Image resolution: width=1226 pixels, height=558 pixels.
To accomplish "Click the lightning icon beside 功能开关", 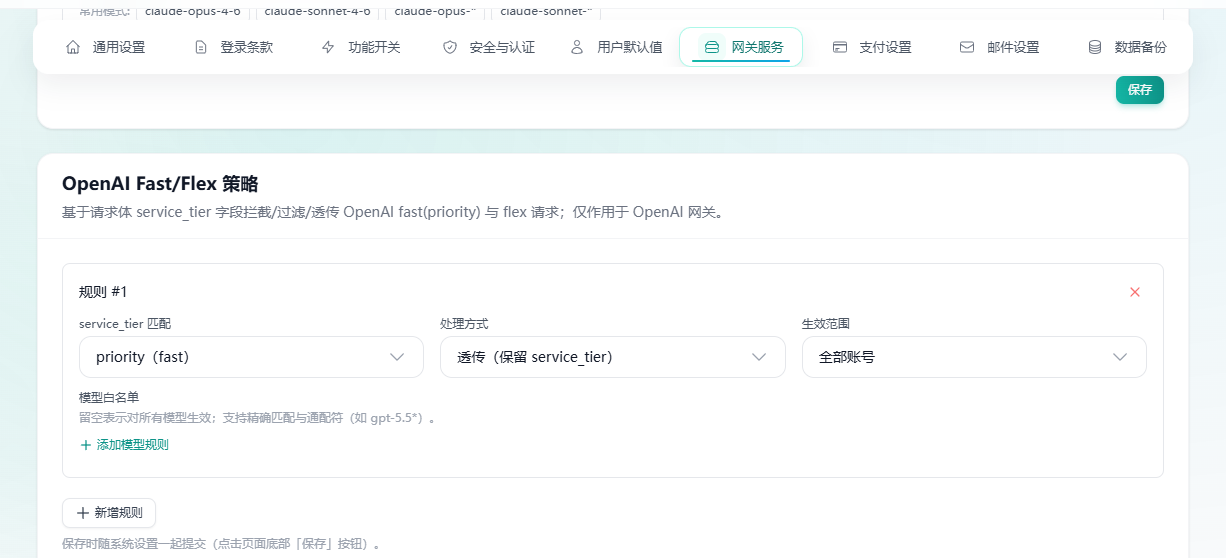I will (328, 47).
